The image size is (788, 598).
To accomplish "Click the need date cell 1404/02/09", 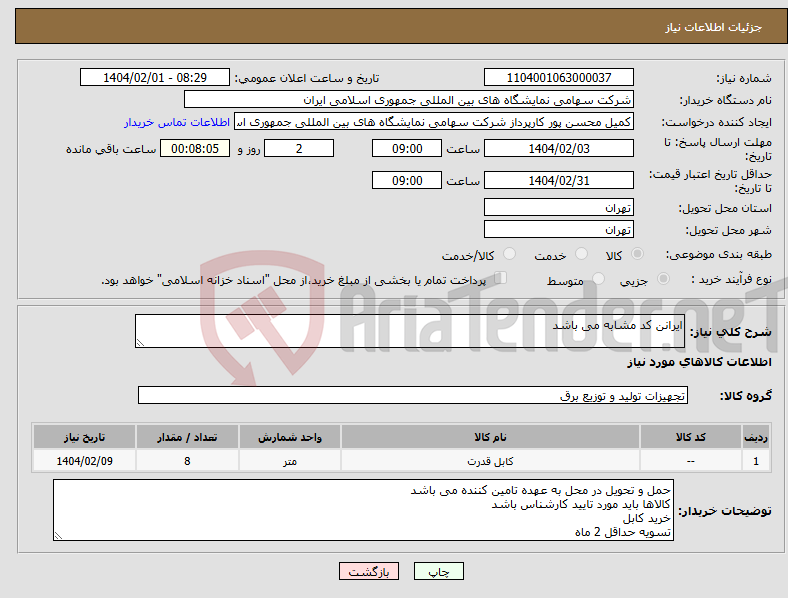I will click(x=84, y=461).
